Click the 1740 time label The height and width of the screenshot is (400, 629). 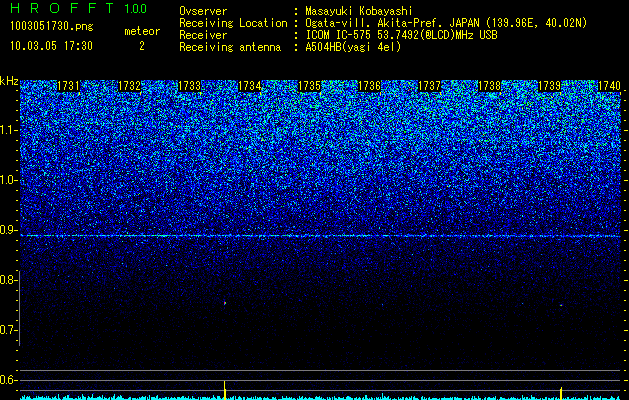(x=609, y=86)
